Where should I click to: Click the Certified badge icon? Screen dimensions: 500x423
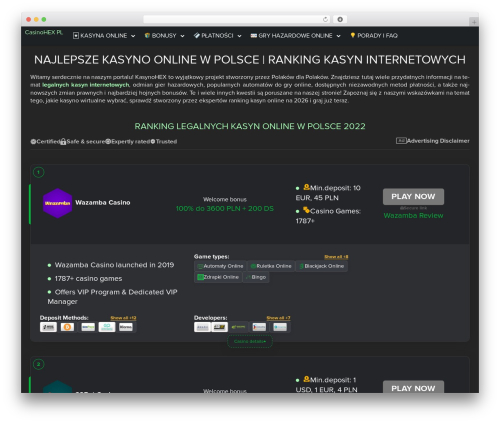click(x=33, y=142)
